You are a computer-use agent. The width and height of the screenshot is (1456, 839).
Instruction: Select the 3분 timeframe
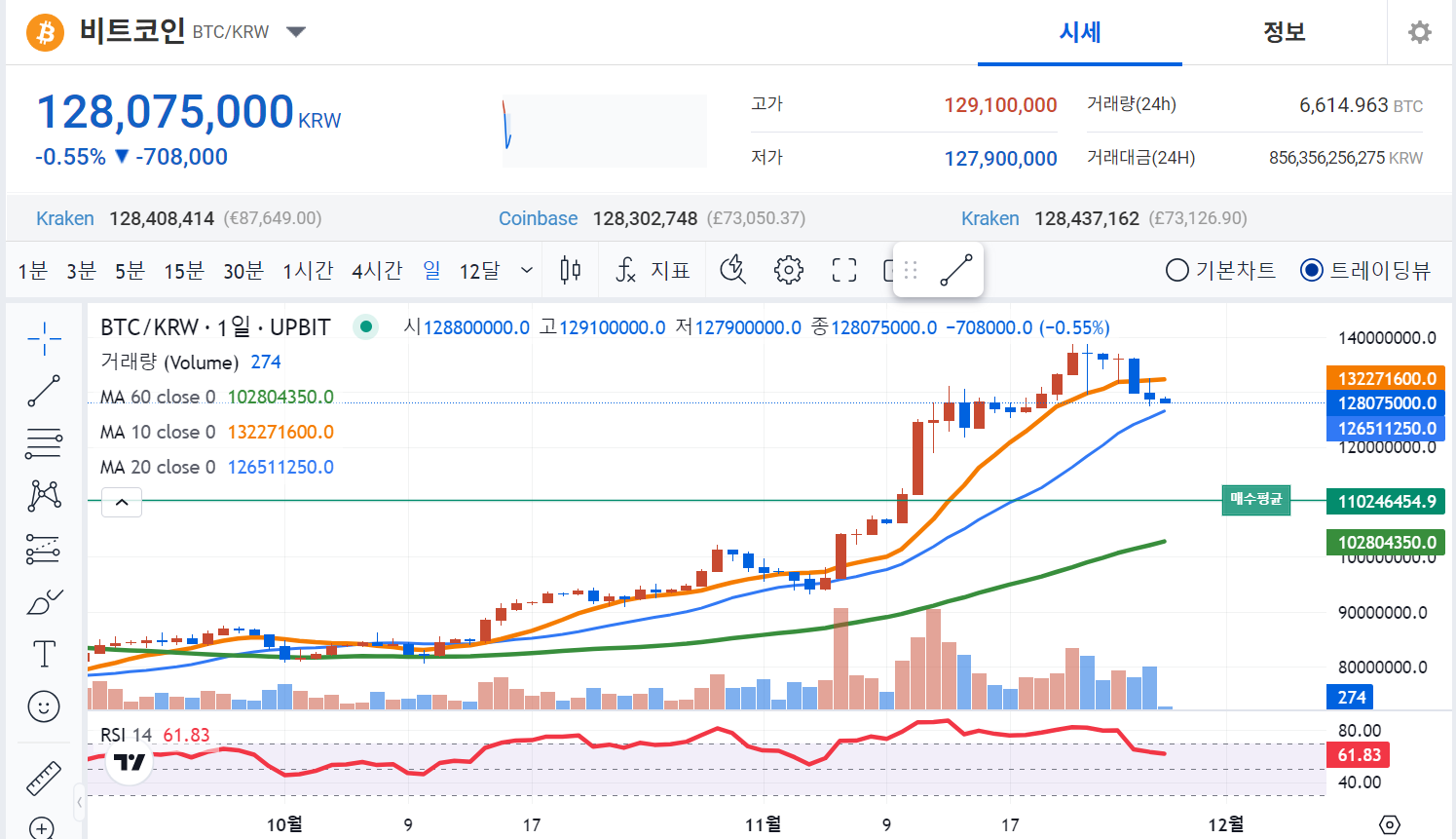click(81, 271)
